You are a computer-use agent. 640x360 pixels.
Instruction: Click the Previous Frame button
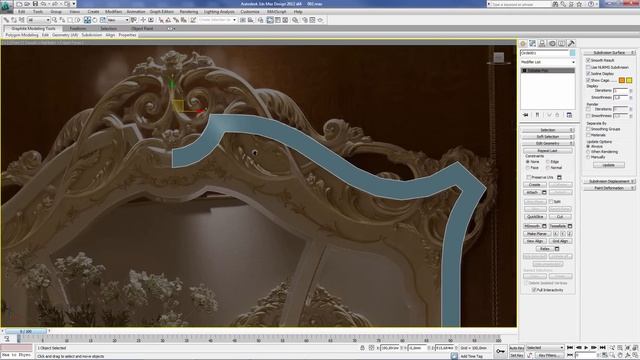(x=578, y=347)
